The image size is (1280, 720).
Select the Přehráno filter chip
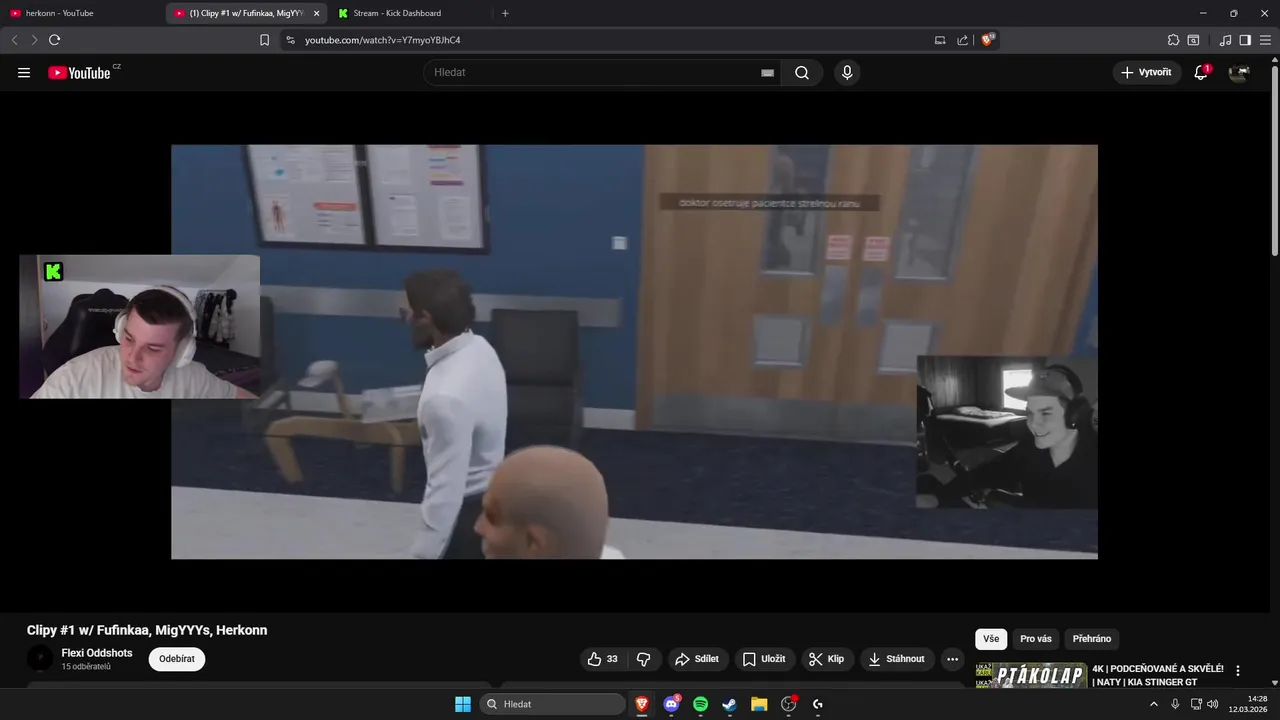[1092, 639]
